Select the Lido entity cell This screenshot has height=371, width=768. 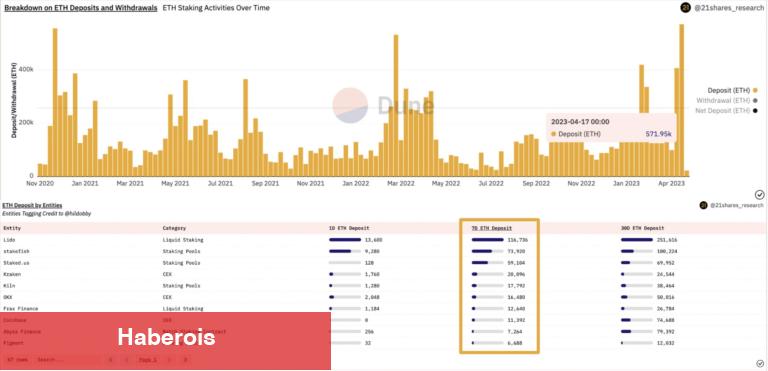9,240
